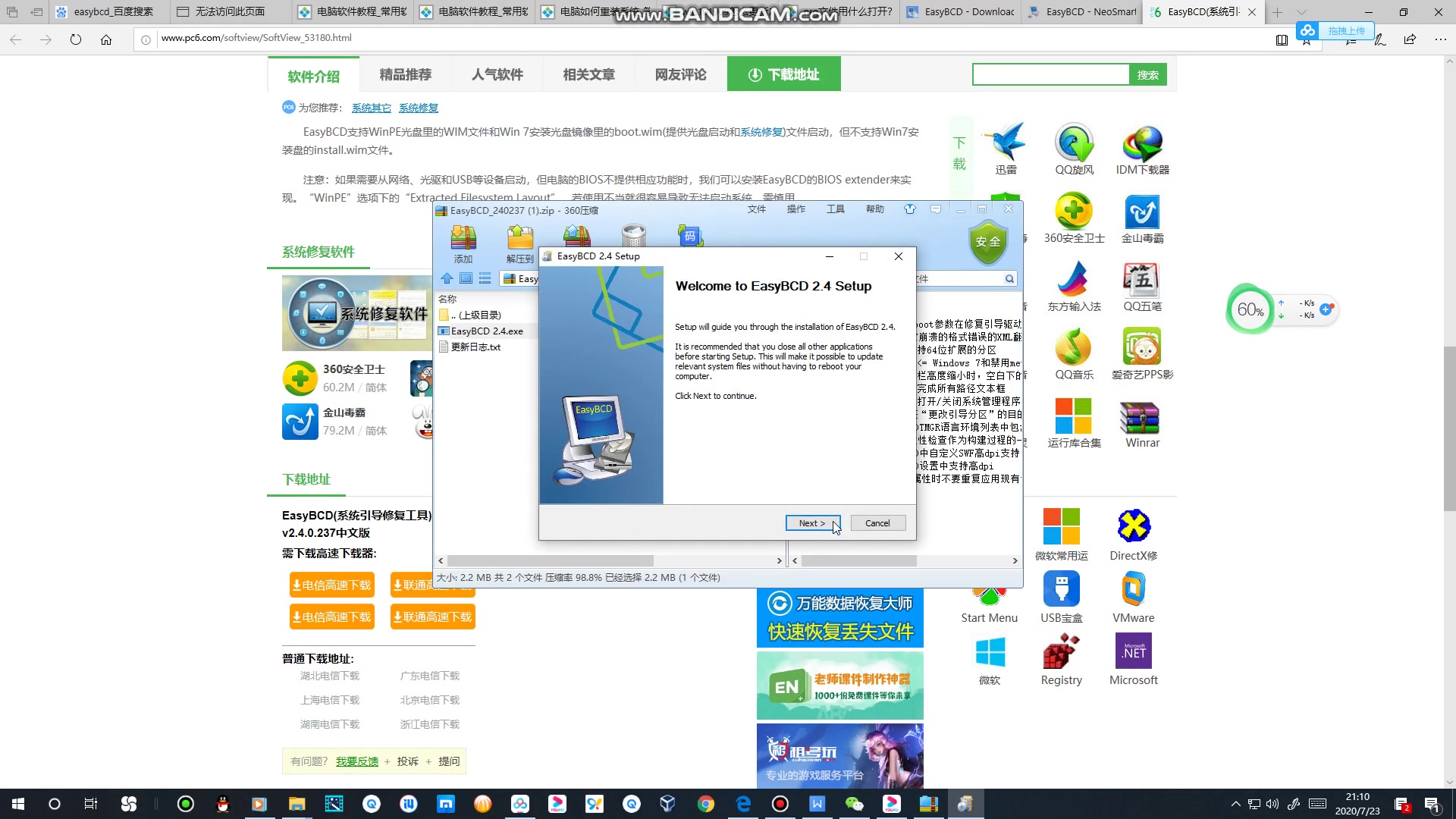Click the 下载地址 download button on page
The height and width of the screenshot is (819, 1456).
(783, 73)
